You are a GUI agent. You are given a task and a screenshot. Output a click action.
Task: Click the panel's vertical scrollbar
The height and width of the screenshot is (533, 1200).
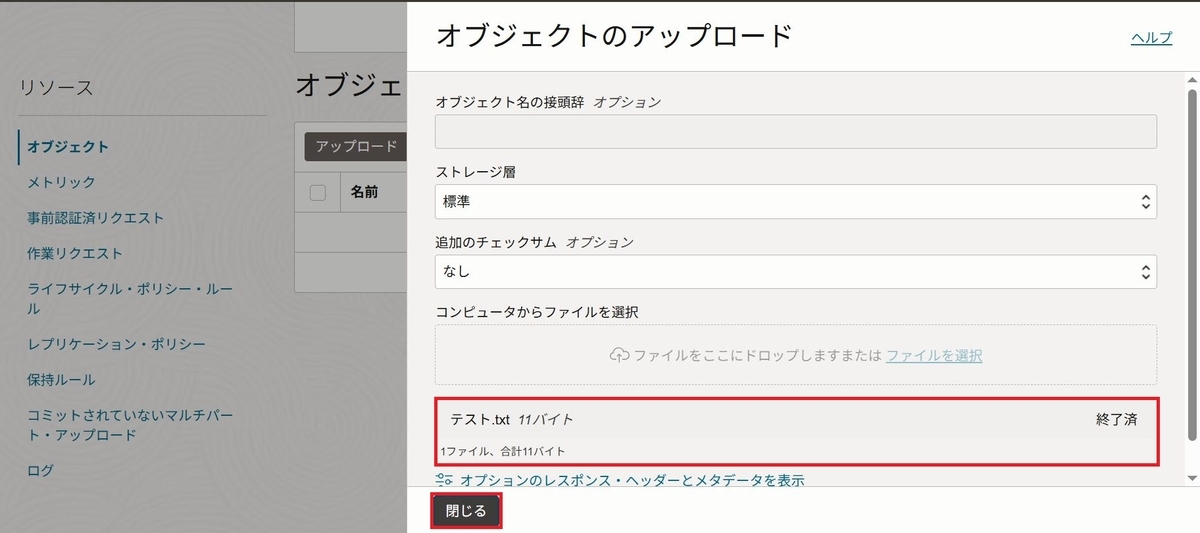tap(1191, 265)
